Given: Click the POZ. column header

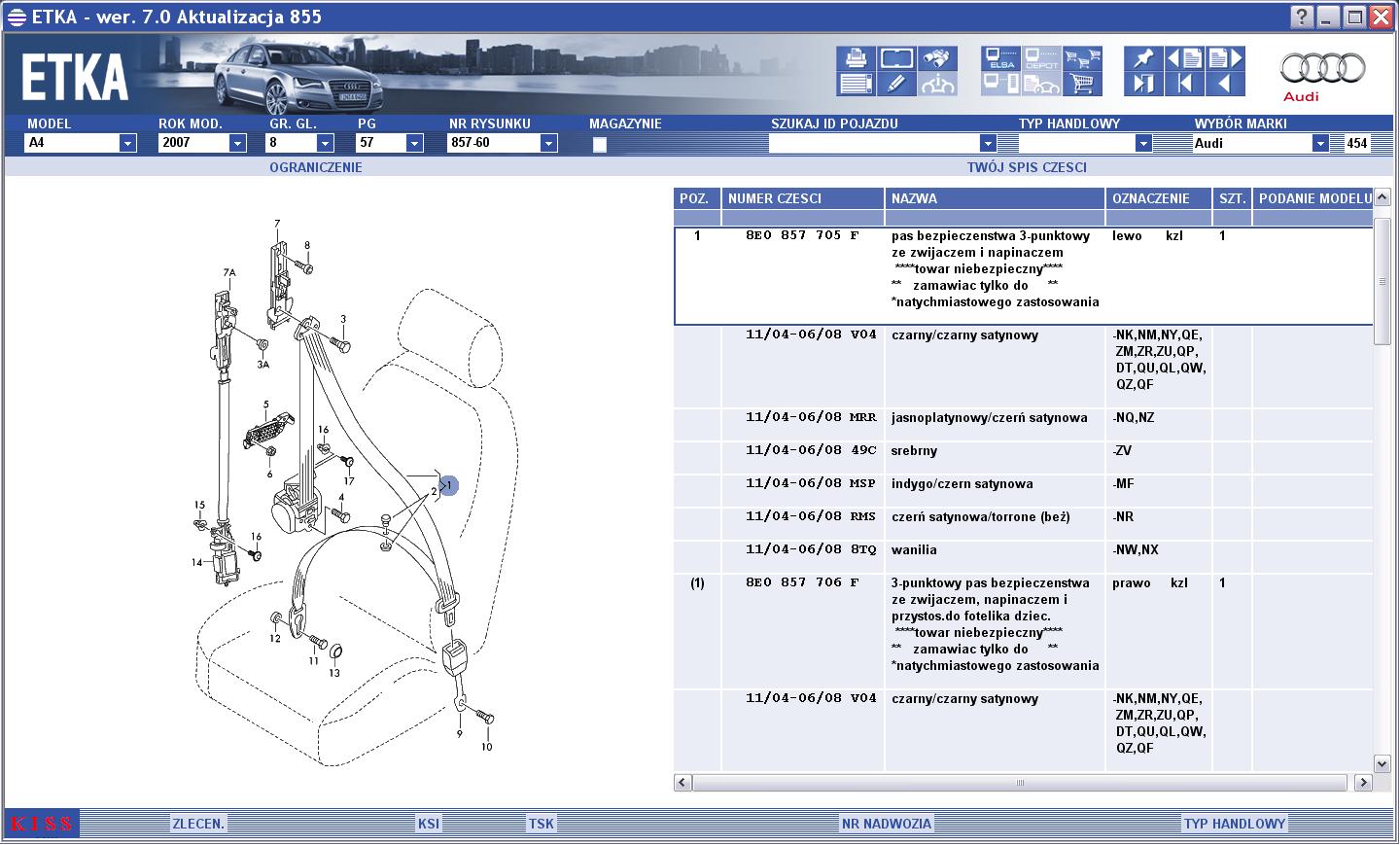Looking at the screenshot, I should point(696,198).
